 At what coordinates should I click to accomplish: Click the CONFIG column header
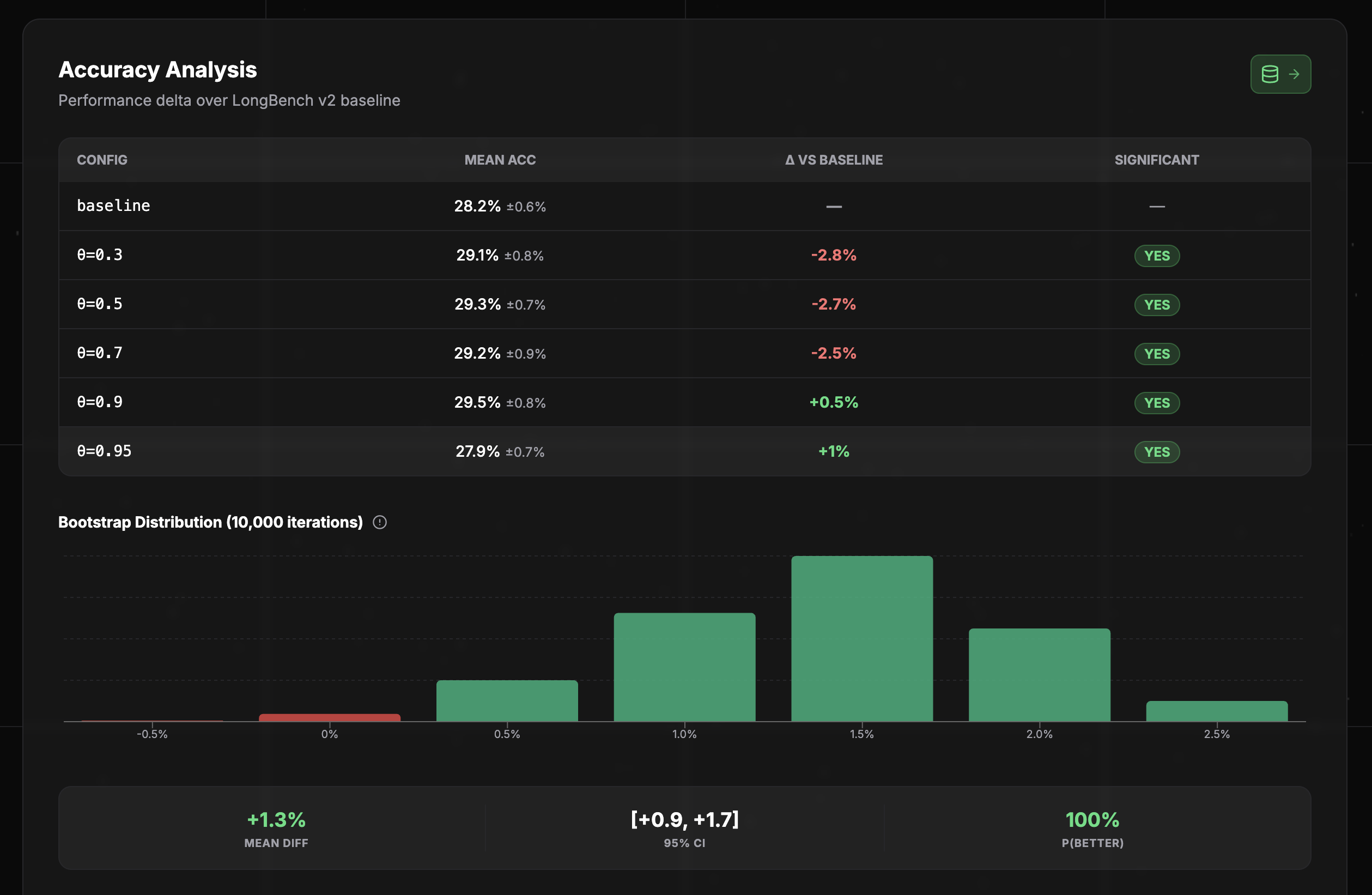click(102, 160)
